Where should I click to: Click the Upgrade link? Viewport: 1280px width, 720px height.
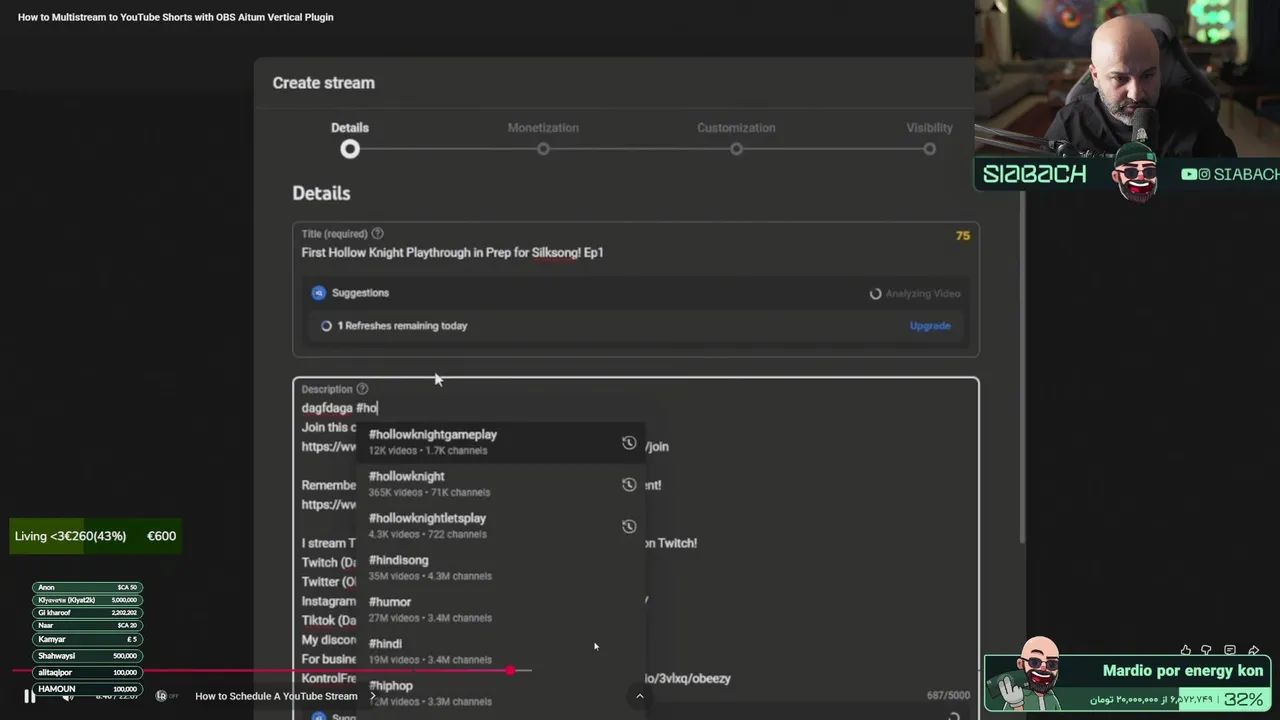pos(930,326)
